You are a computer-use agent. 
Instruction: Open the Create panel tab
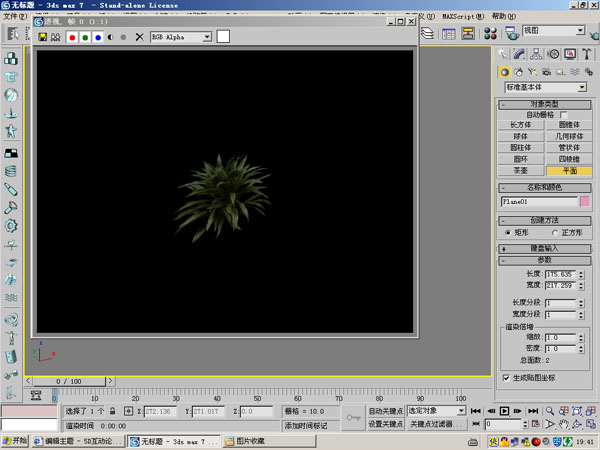coord(503,54)
